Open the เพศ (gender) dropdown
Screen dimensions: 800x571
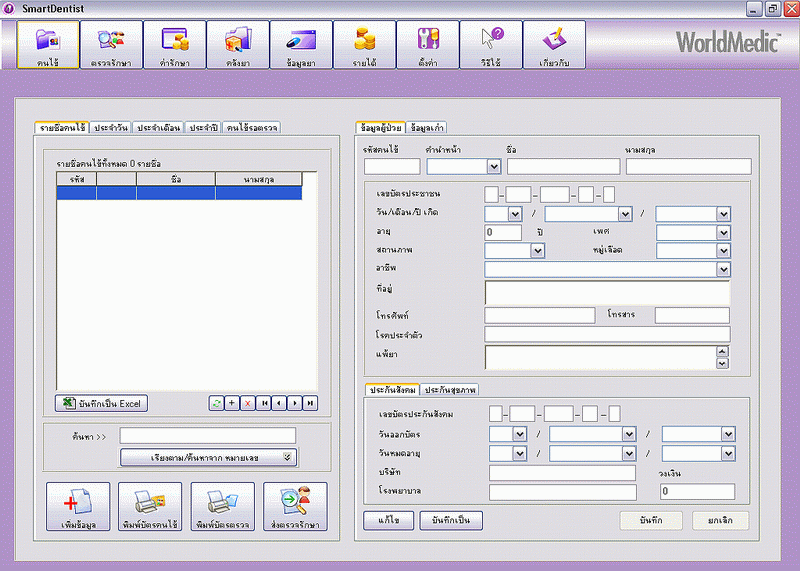[723, 233]
